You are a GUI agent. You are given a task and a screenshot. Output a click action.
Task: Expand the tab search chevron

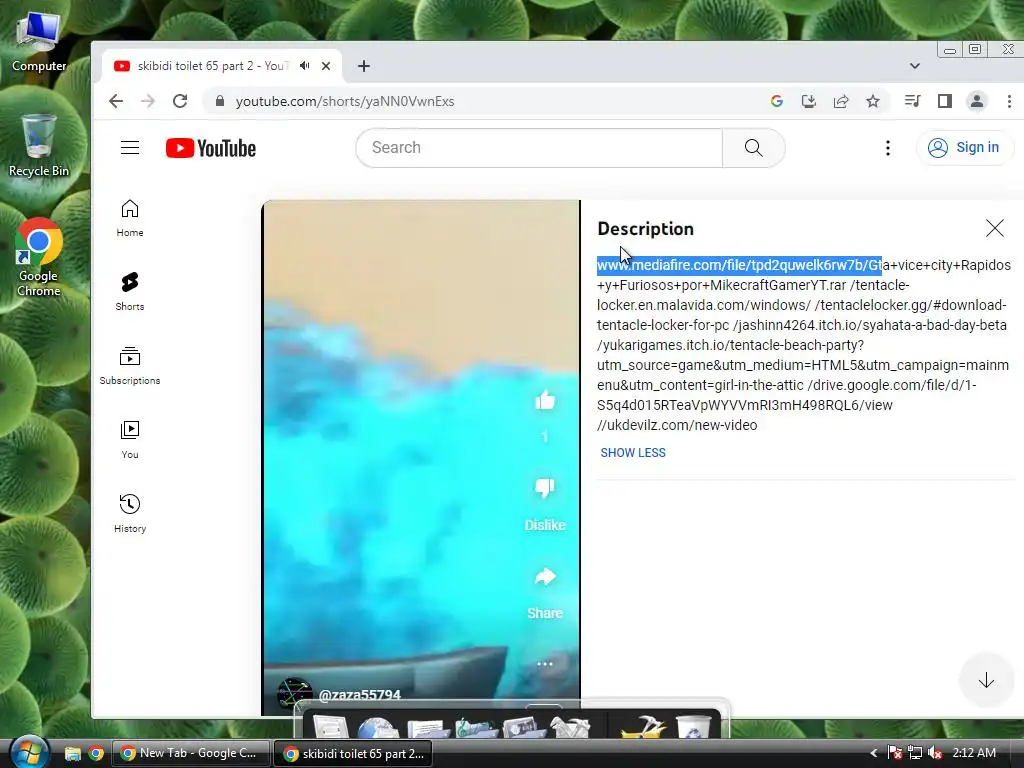[914, 66]
